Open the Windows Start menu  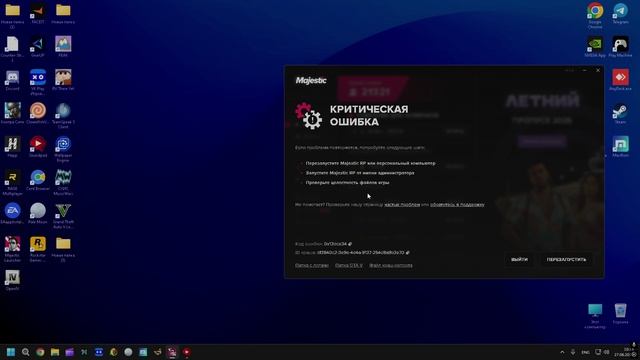click(11, 352)
